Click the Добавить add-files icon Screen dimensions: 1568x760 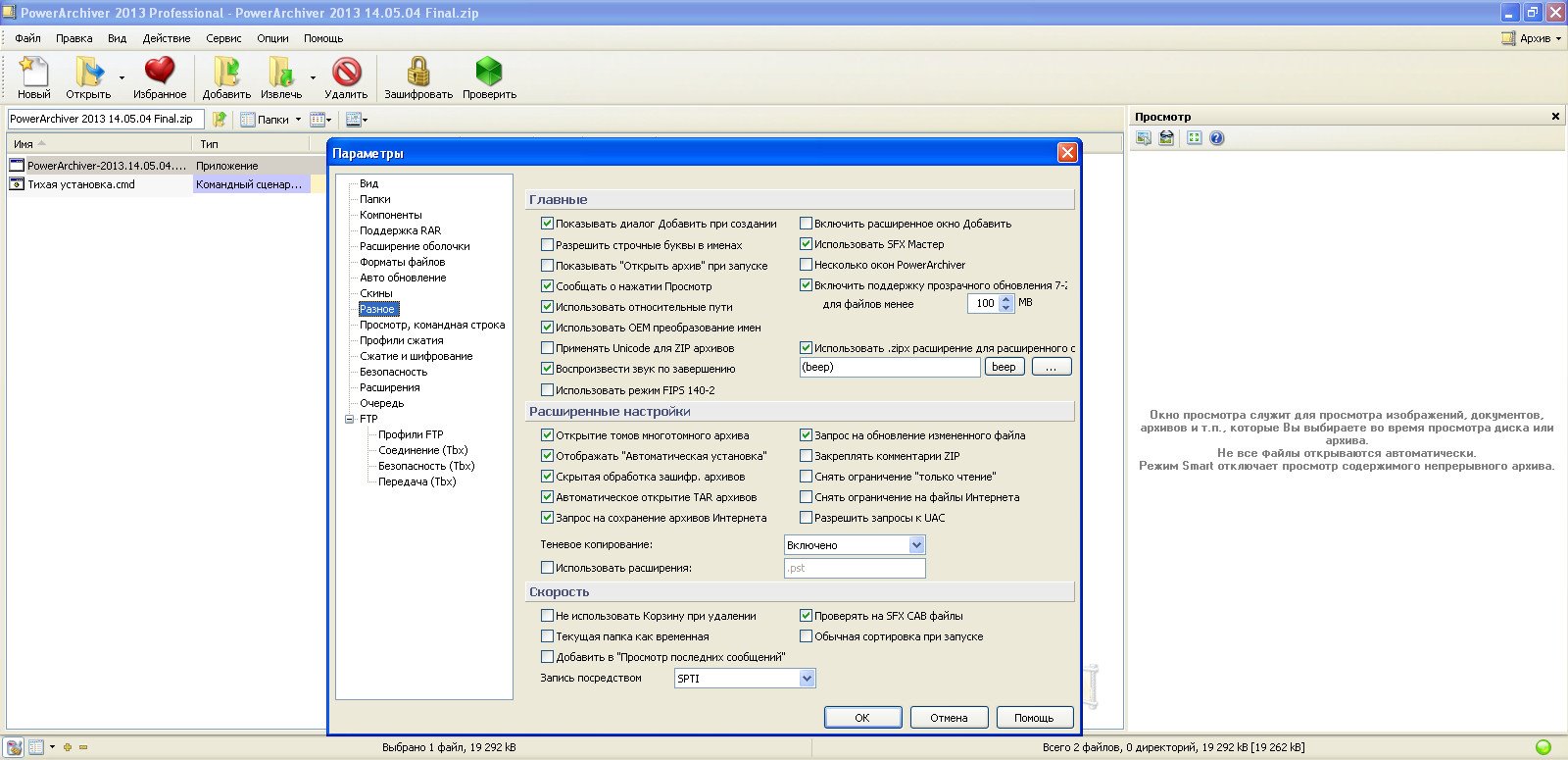[x=226, y=72]
